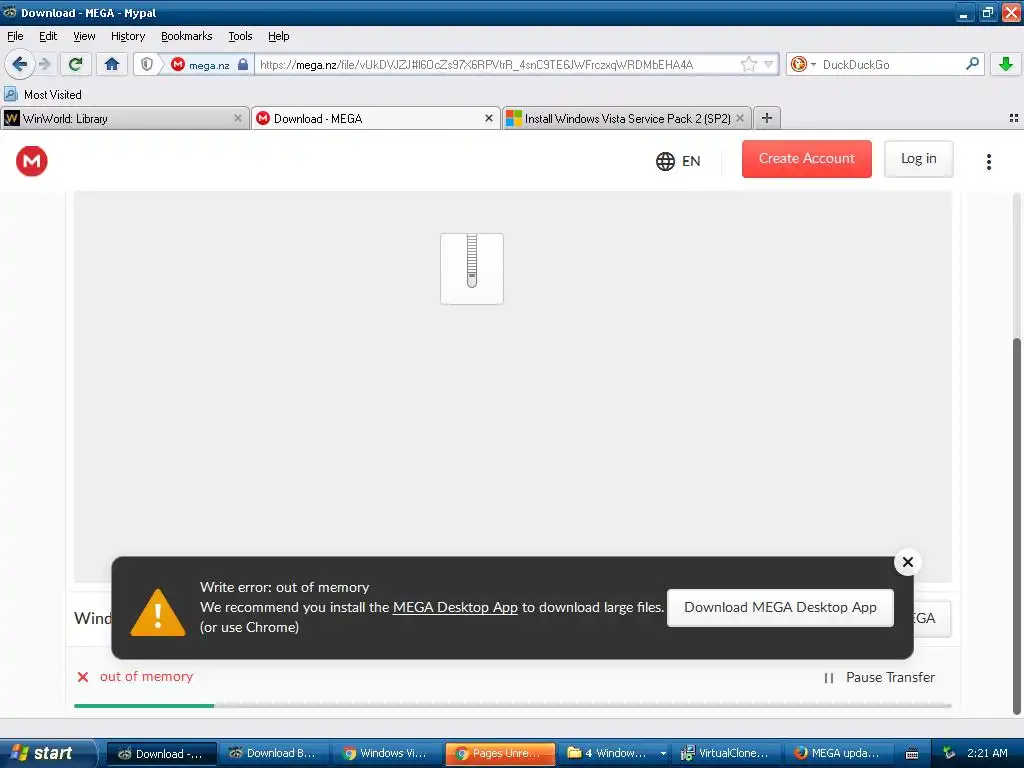Click the DuckDuckGo search box
The height and width of the screenshot is (768, 1024).
(x=889, y=64)
